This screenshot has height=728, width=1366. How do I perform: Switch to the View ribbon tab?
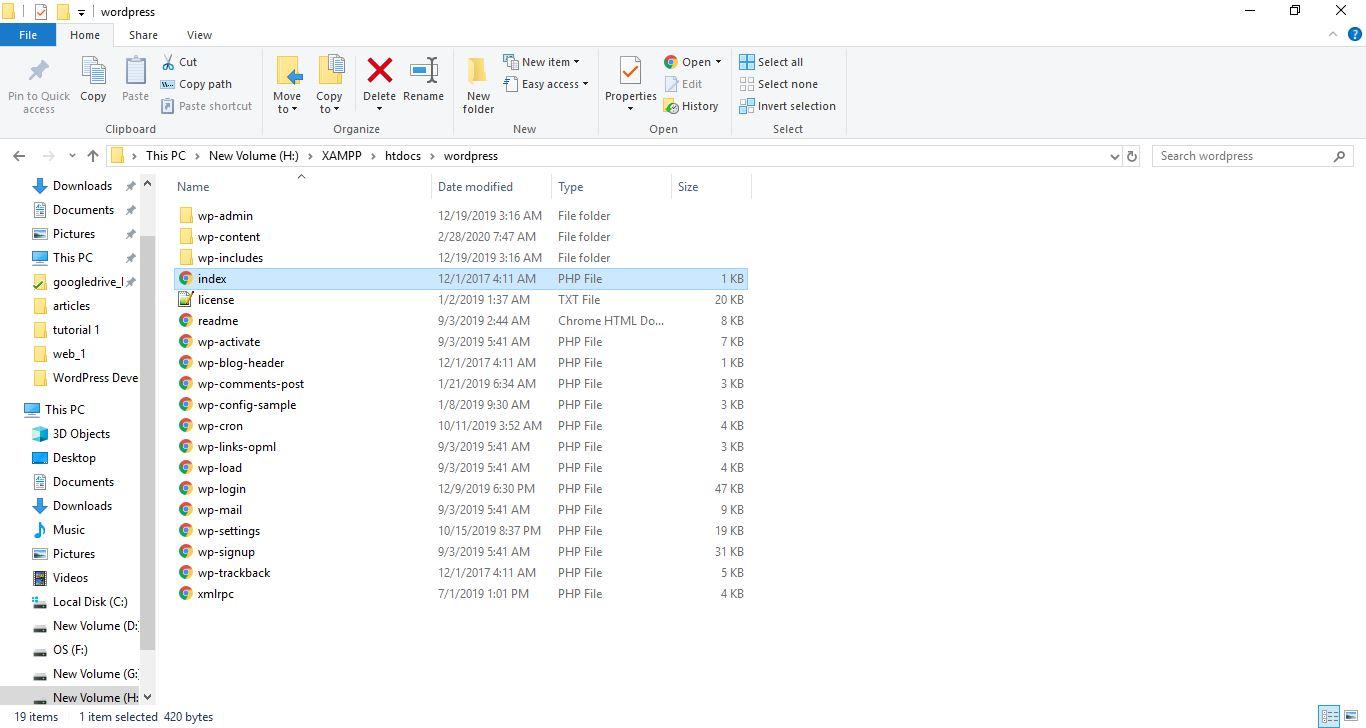pos(199,35)
